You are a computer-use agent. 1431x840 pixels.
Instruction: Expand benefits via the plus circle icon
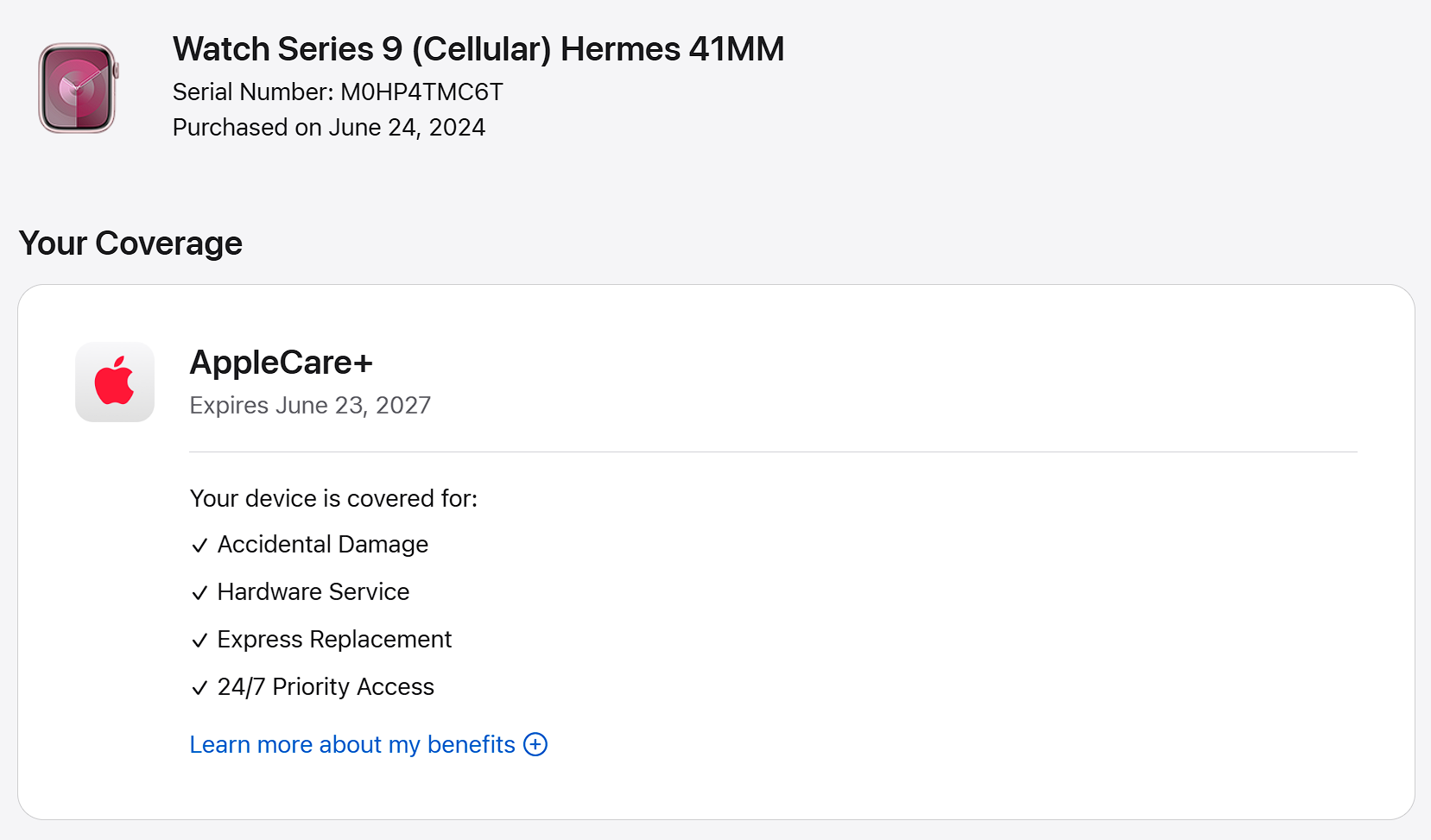(x=535, y=744)
